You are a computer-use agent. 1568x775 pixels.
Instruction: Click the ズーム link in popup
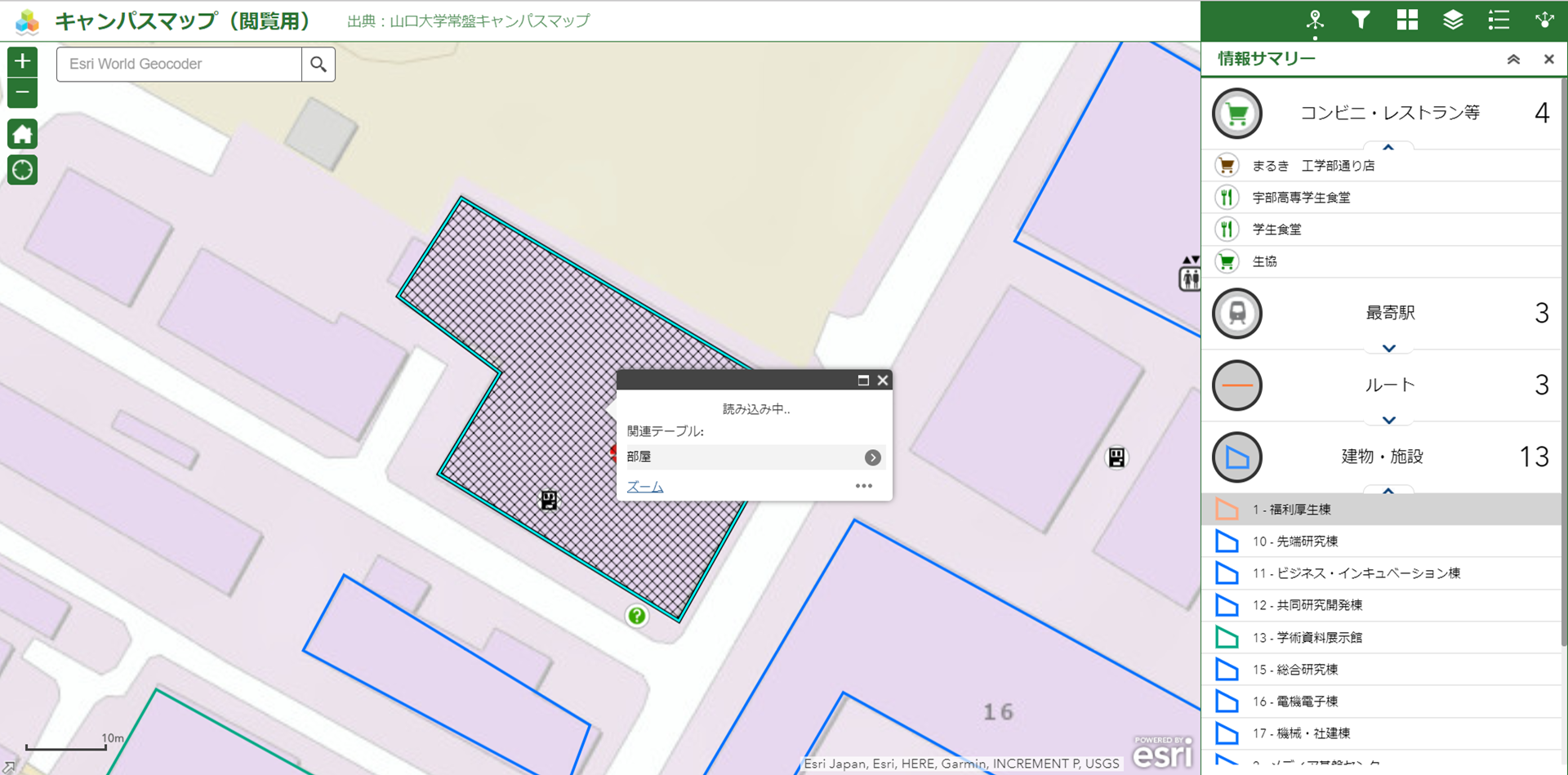click(x=644, y=487)
